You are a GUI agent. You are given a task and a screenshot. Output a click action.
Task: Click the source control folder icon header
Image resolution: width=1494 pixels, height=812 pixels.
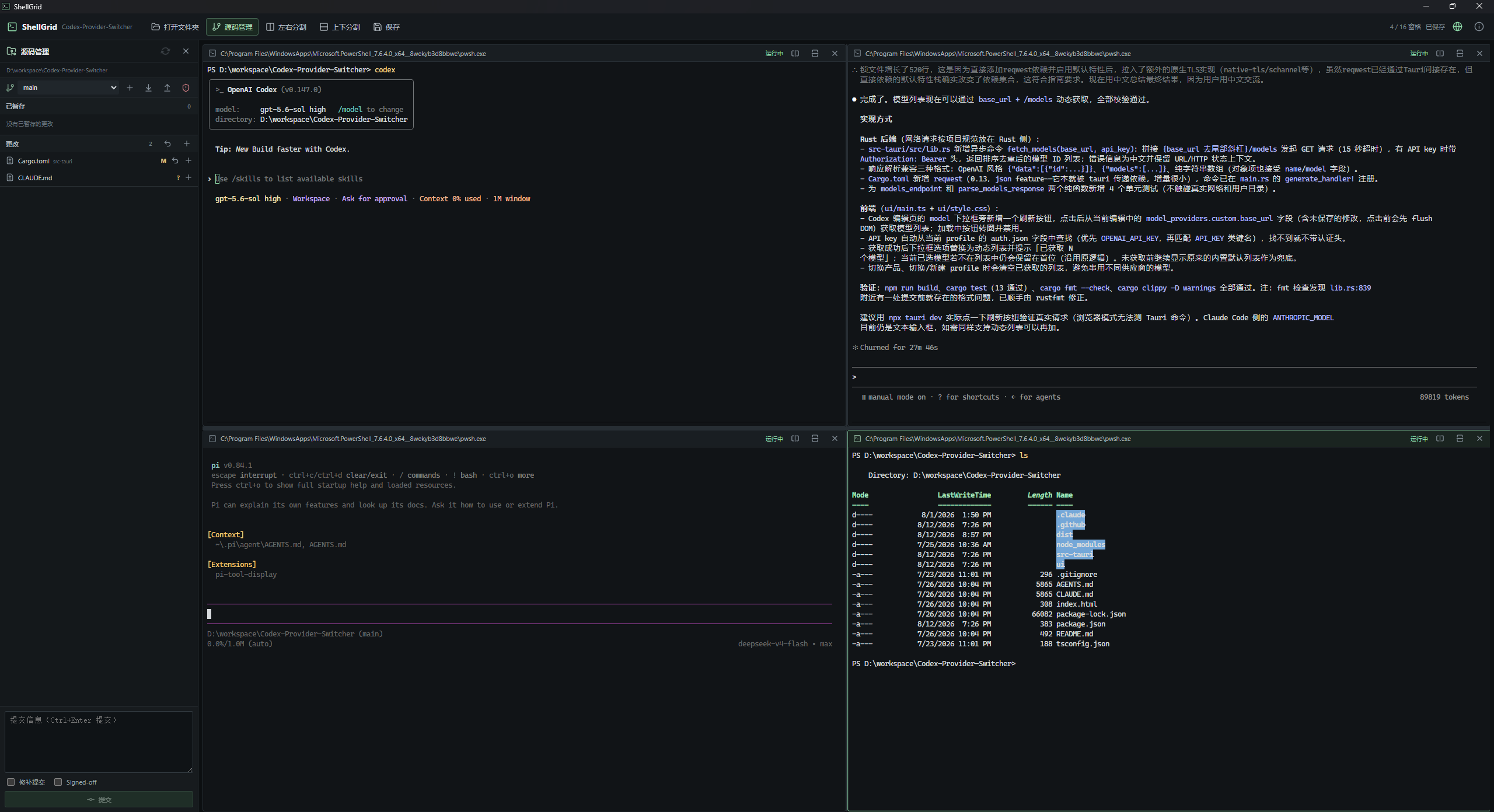coord(11,51)
